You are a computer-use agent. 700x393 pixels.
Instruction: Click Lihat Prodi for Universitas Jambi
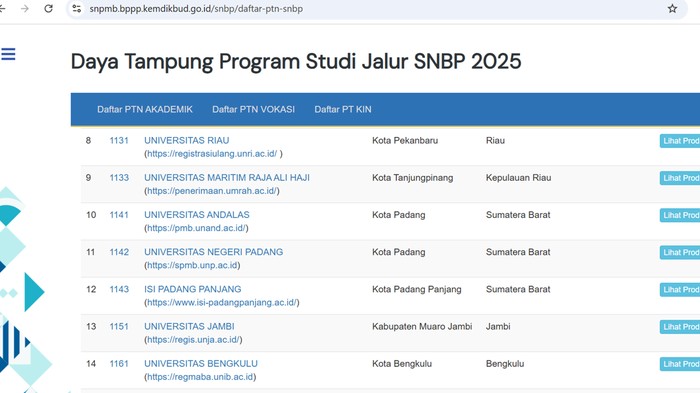[x=680, y=327]
